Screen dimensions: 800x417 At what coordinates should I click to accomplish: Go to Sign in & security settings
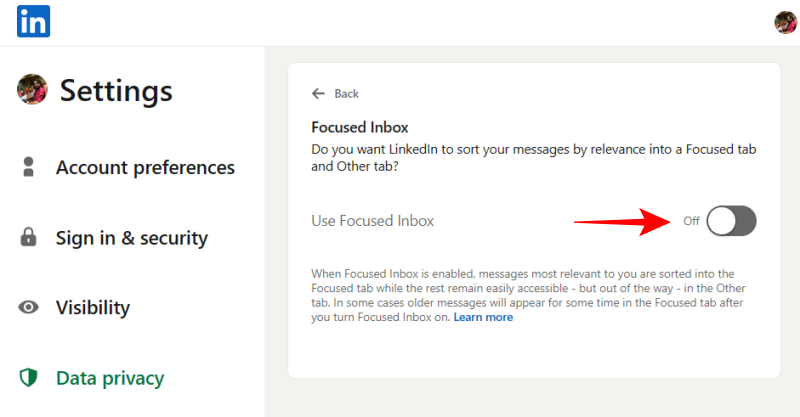pos(131,238)
